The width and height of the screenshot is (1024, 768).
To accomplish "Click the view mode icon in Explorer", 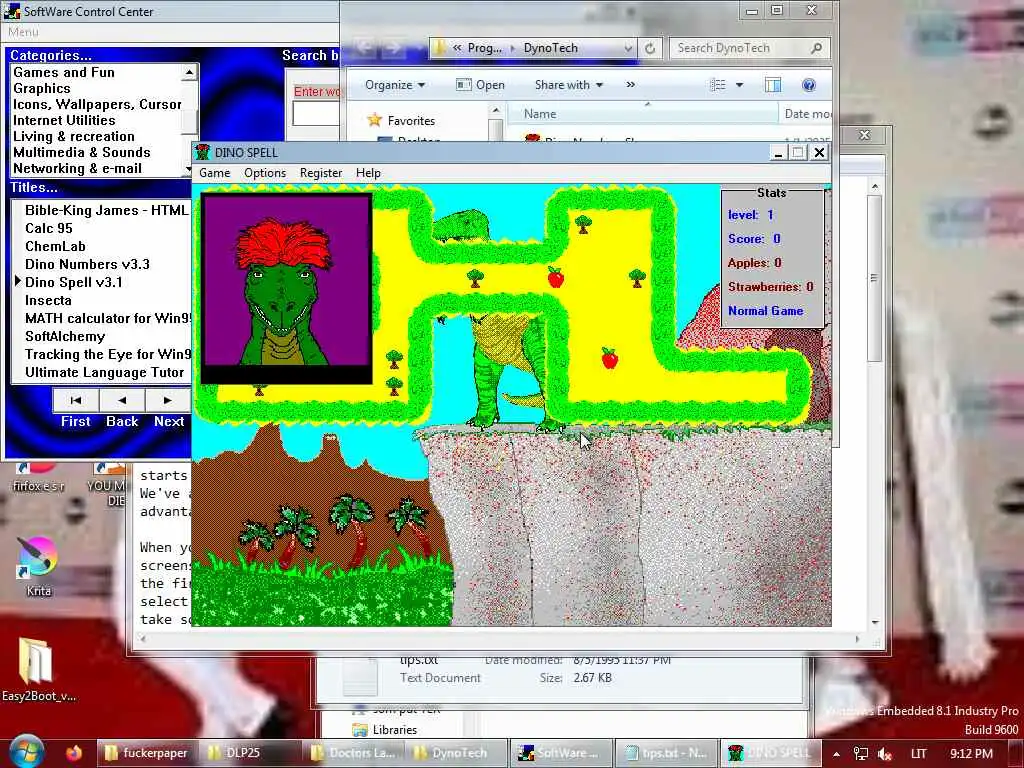I will click(718, 85).
